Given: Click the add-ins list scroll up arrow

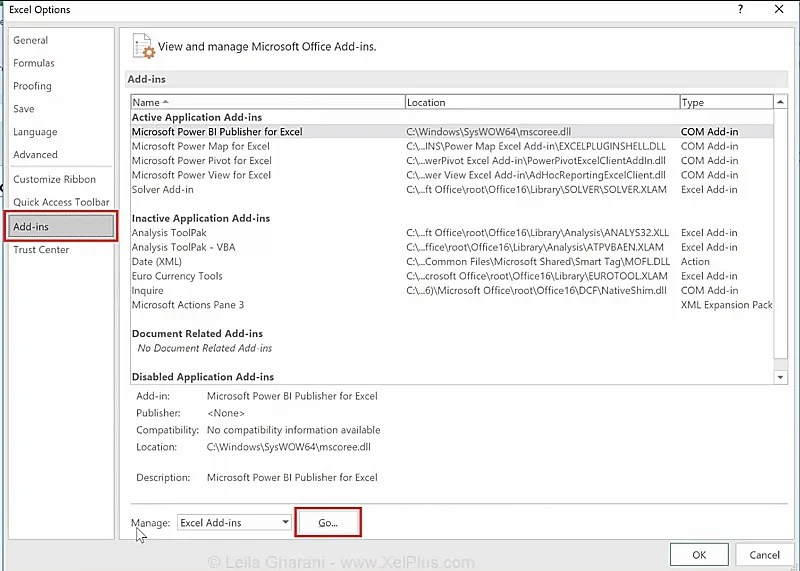Looking at the screenshot, I should coord(780,102).
